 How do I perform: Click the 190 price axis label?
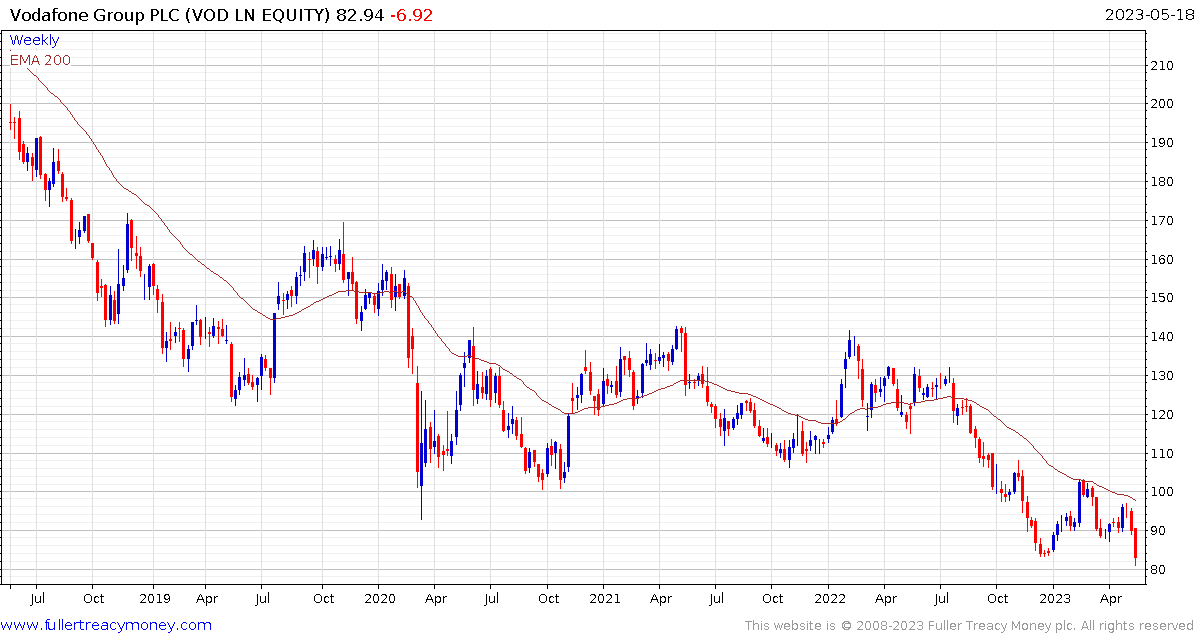pyautogui.click(x=1162, y=143)
